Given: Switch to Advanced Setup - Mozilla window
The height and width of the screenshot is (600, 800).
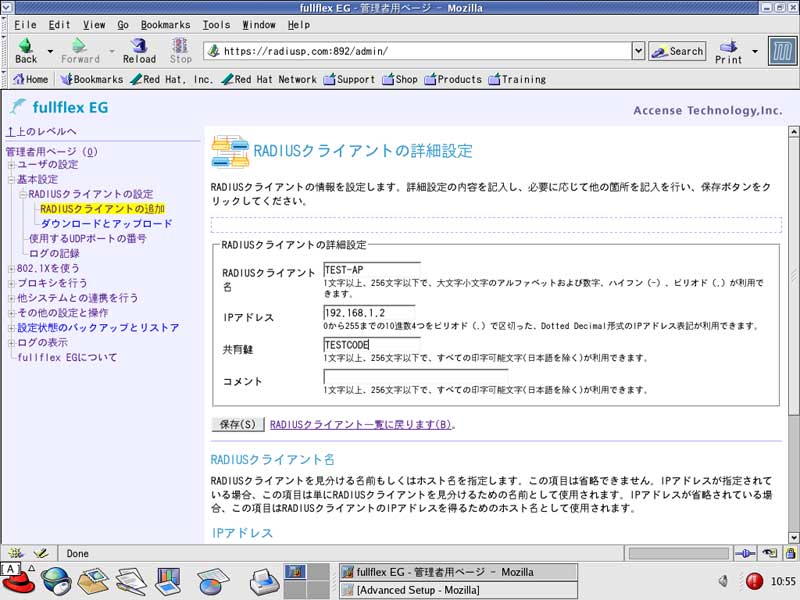Looking at the screenshot, I should [x=458, y=590].
